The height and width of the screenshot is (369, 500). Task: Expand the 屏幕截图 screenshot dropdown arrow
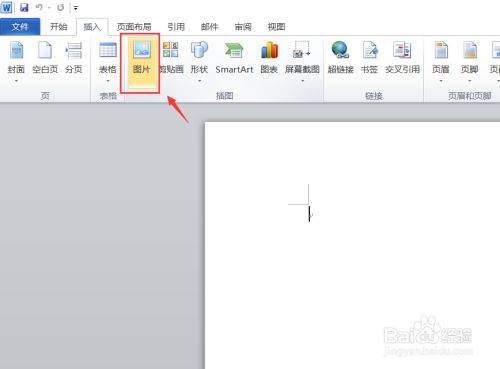pyautogui.click(x=302, y=81)
